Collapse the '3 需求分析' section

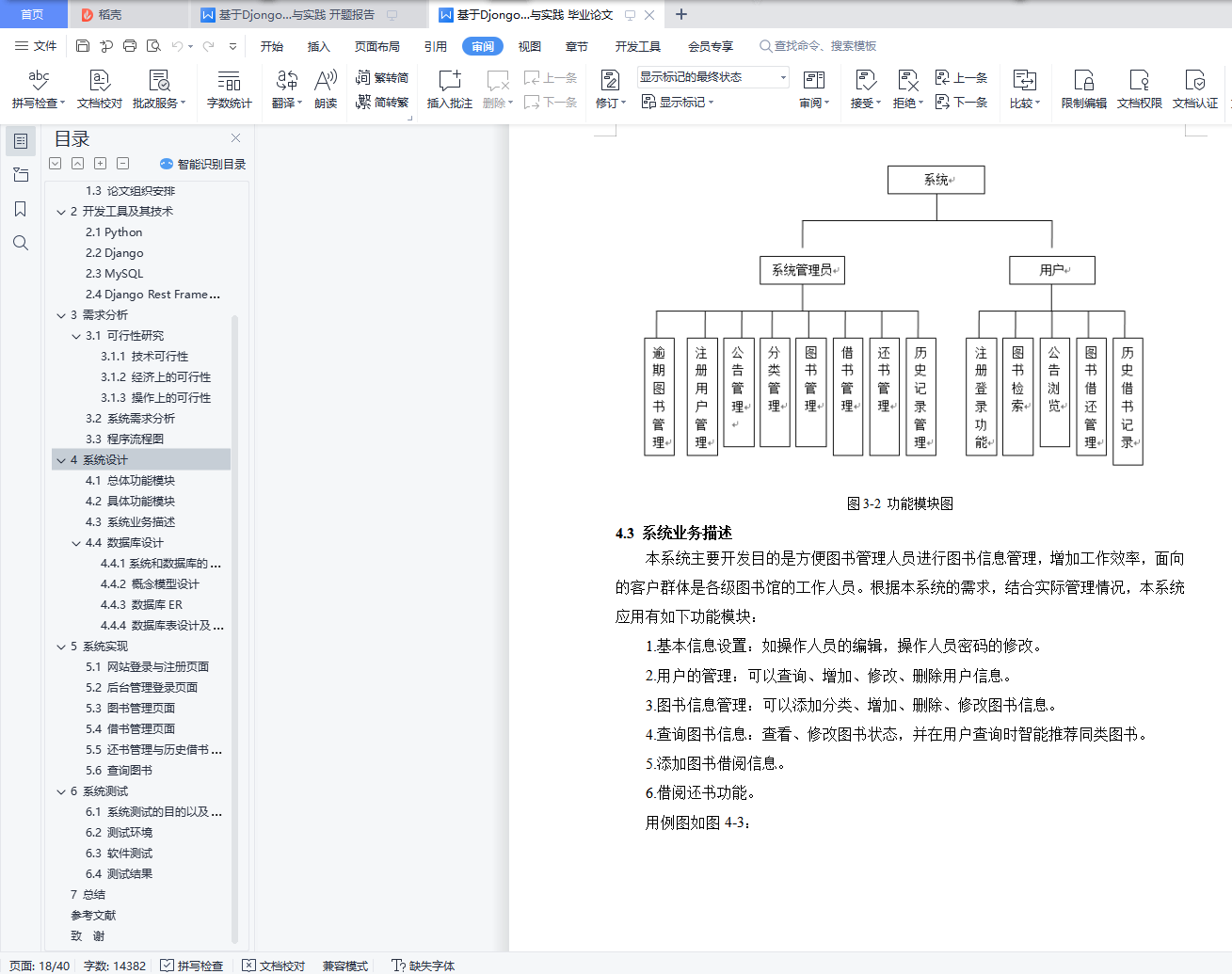61,315
